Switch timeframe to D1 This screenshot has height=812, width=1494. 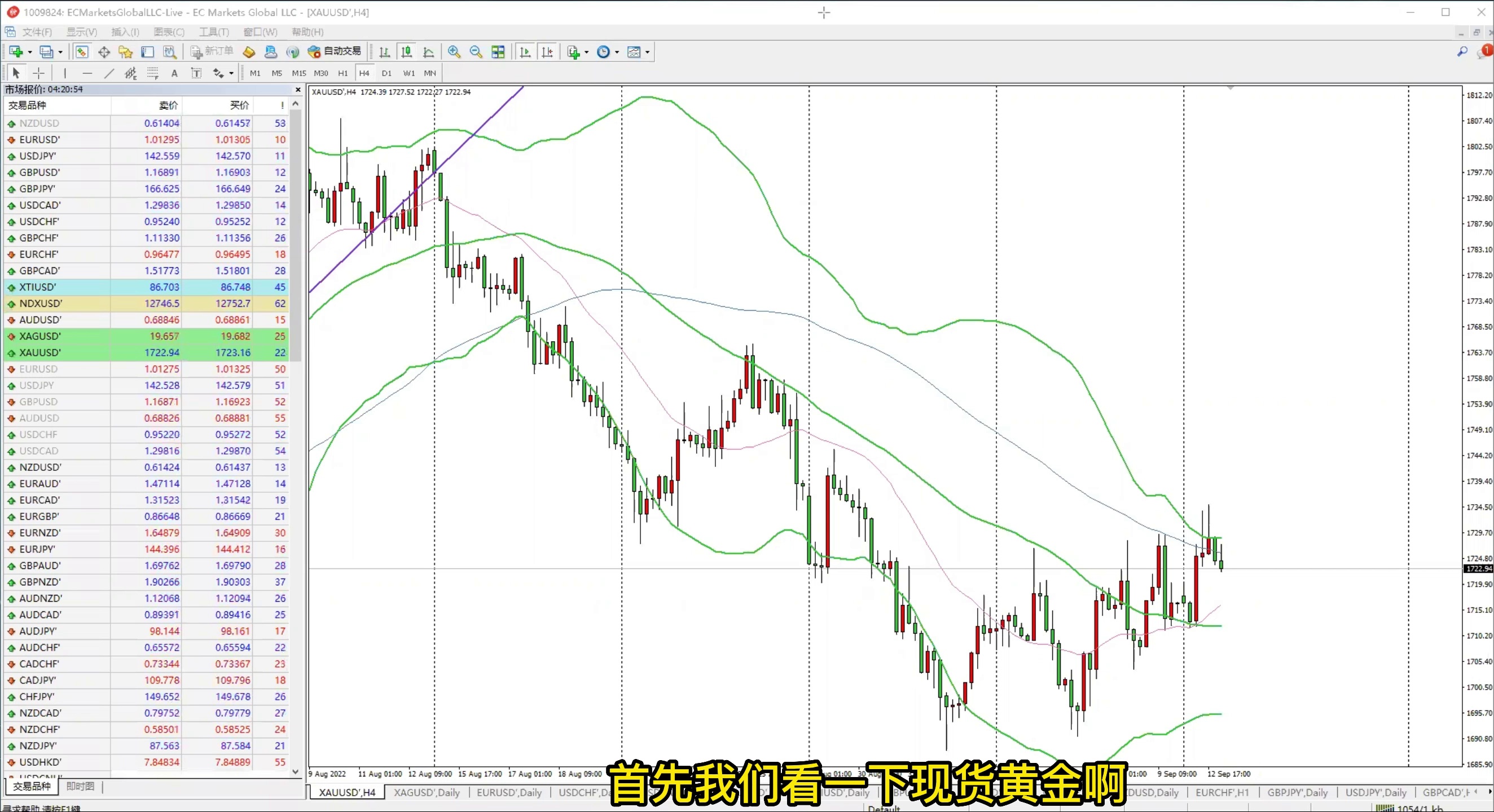click(386, 73)
